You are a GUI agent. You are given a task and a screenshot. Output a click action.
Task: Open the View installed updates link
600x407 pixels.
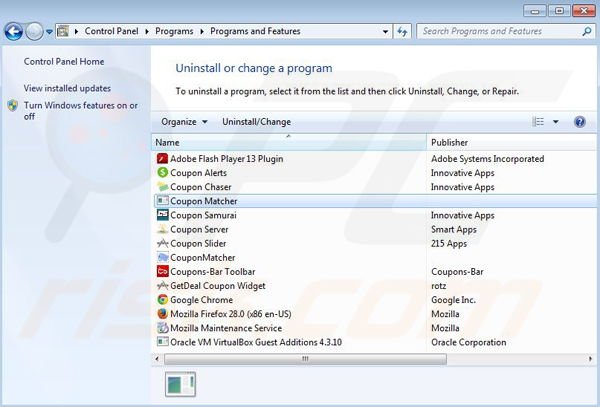(67, 88)
